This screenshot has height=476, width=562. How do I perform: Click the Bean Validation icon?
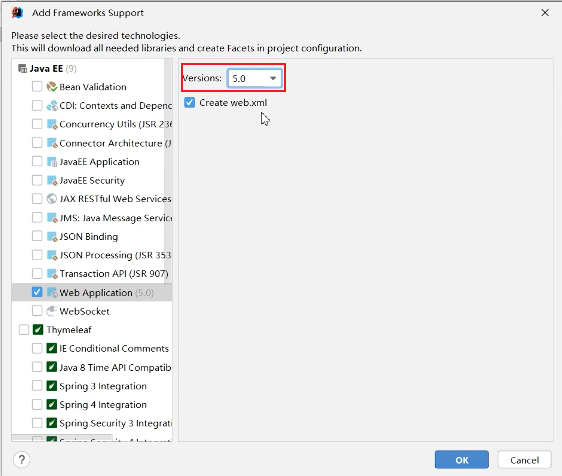coord(52,87)
